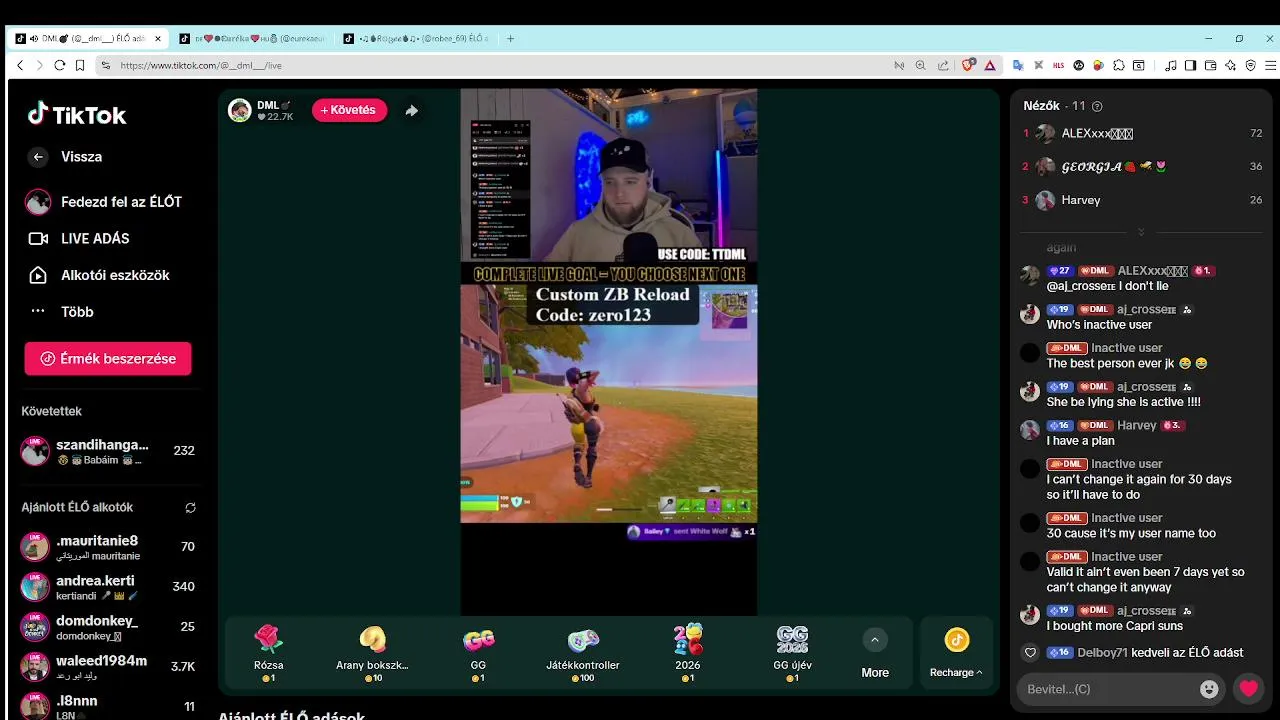Open a new browser tab

coord(510,39)
